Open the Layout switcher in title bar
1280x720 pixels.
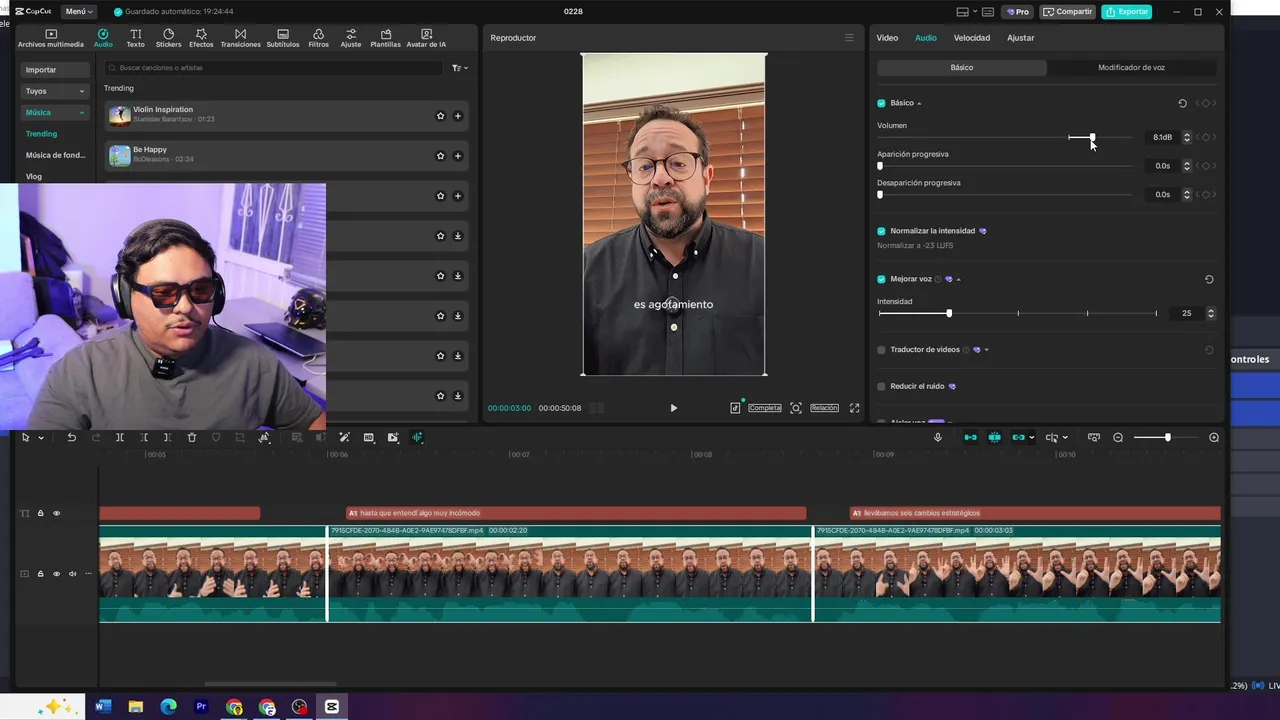pyautogui.click(x=967, y=12)
